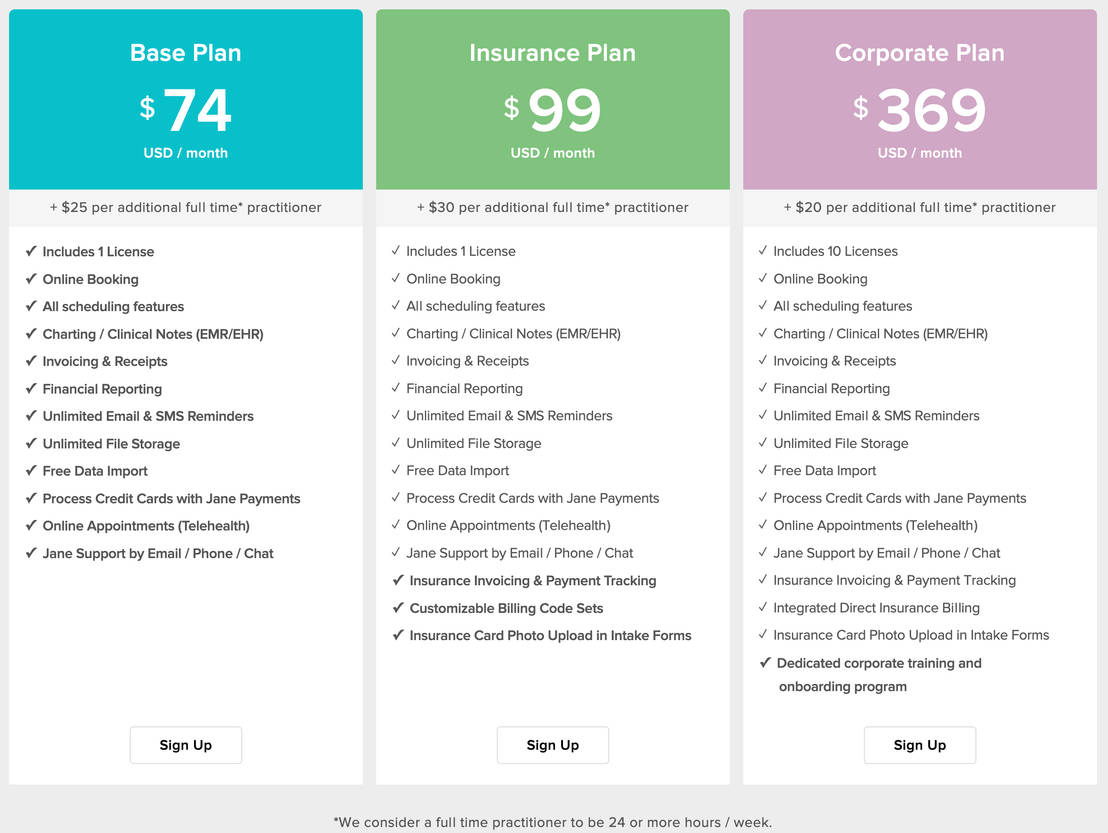
Task: Select the Insurance Plan column title
Action: tap(552, 53)
